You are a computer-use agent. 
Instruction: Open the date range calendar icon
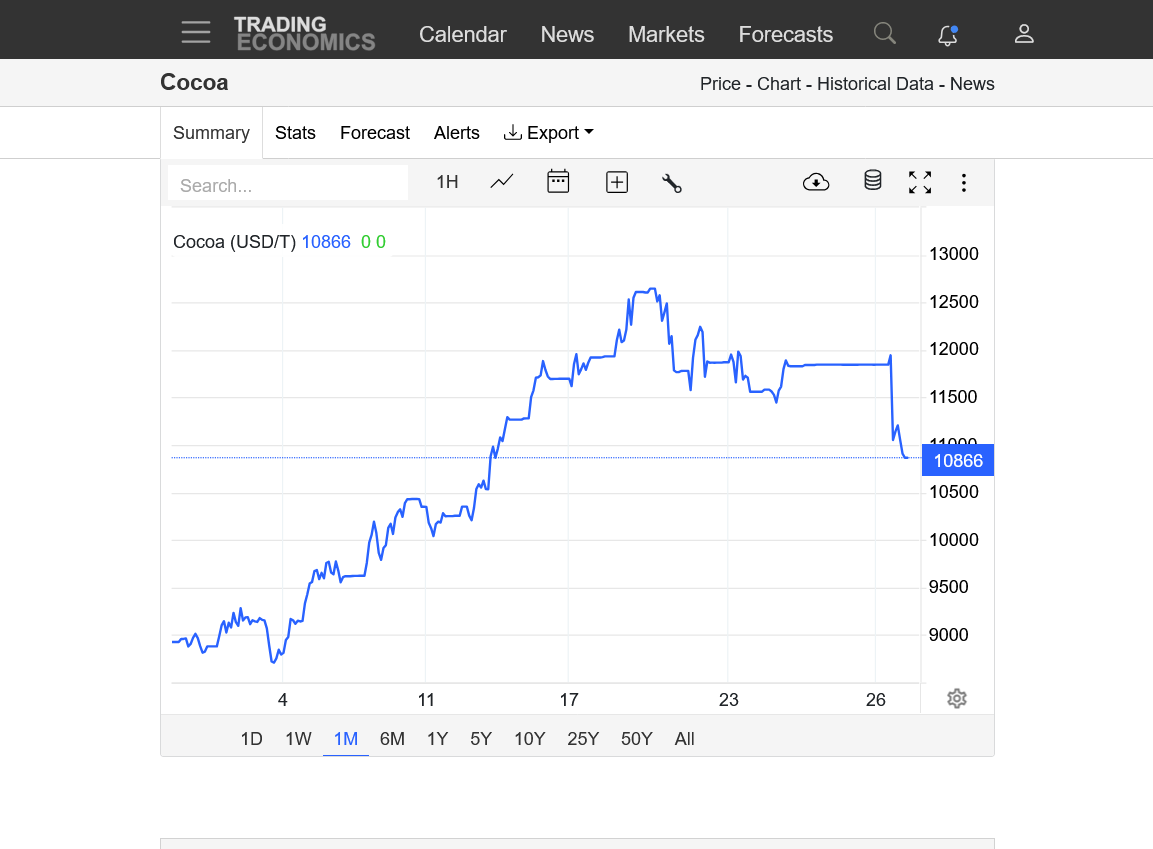click(558, 182)
